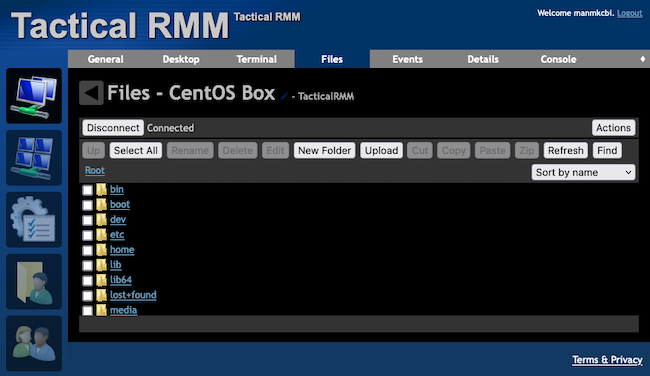This screenshot has width=650, height=376.
Task: Click the boot folder icon
Action: pos(101,204)
